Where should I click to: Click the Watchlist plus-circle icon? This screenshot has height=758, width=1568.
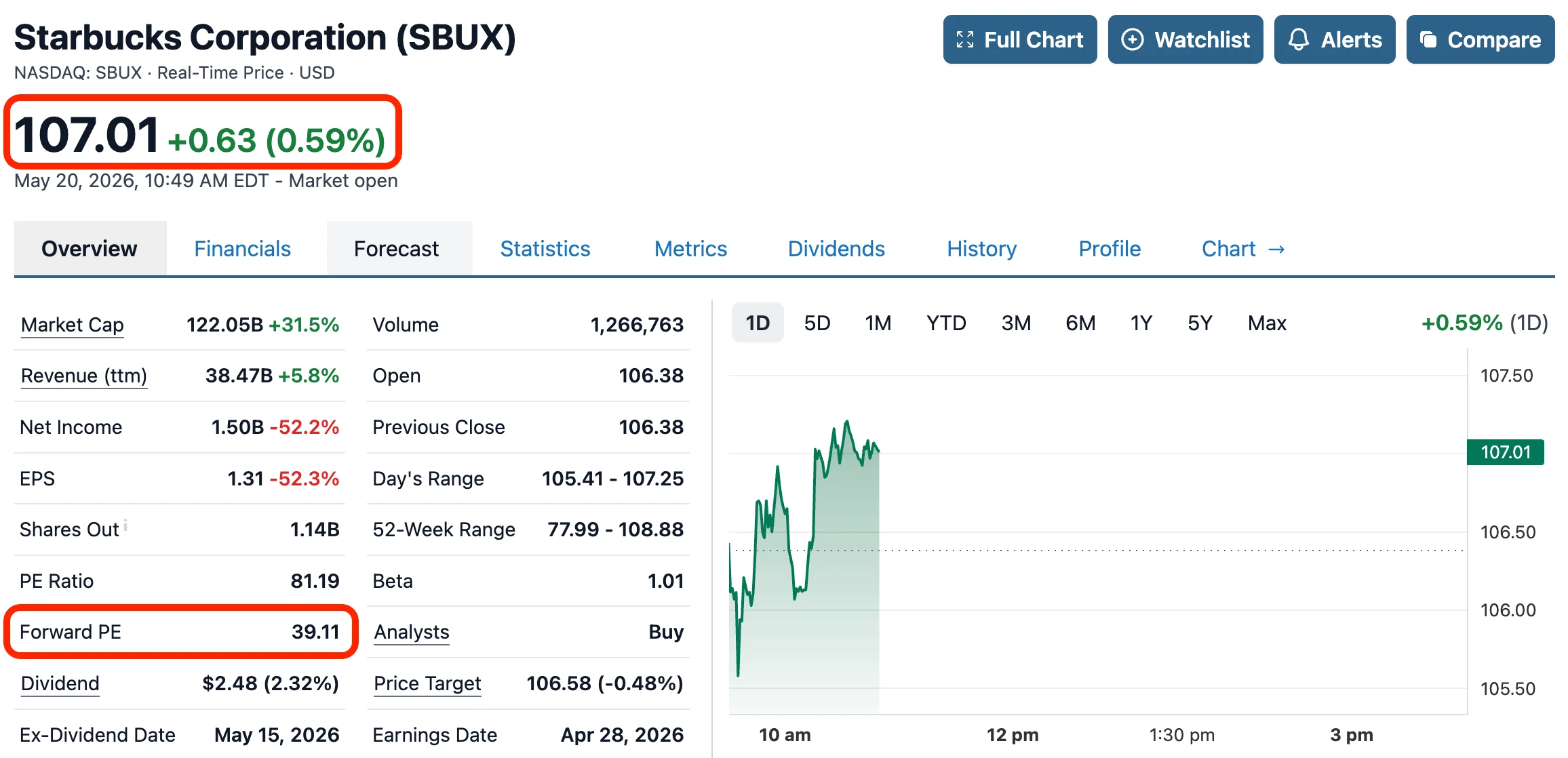pos(1132,40)
